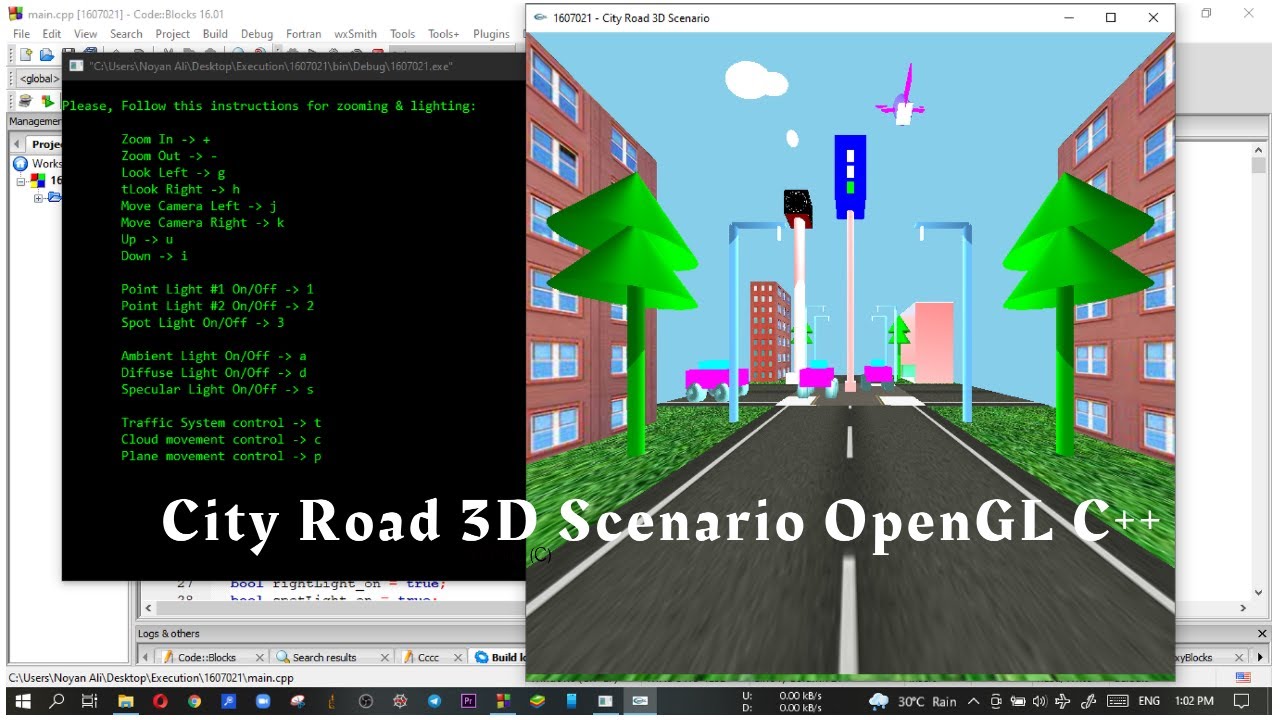Show hidden system tray icons chevron
The height and width of the screenshot is (720, 1280).
[x=973, y=701]
